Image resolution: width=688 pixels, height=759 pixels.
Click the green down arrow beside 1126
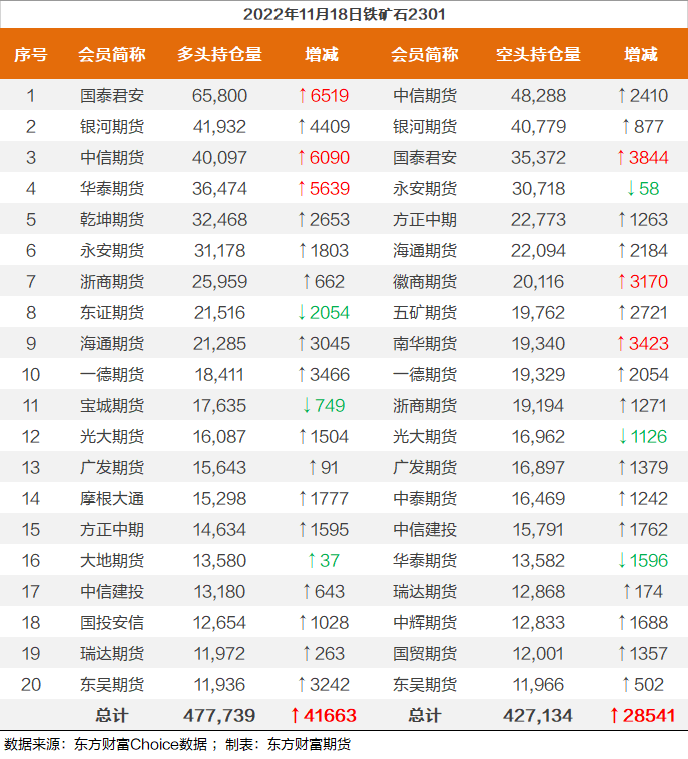(x=621, y=437)
